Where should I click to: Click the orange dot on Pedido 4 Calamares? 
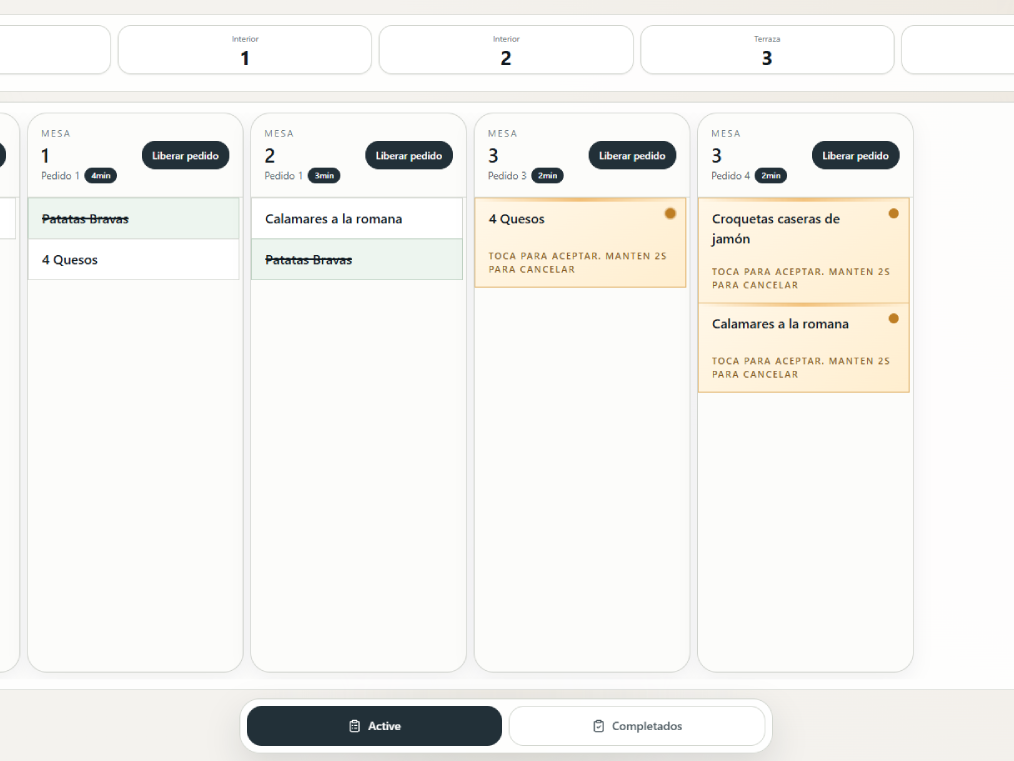tap(893, 318)
